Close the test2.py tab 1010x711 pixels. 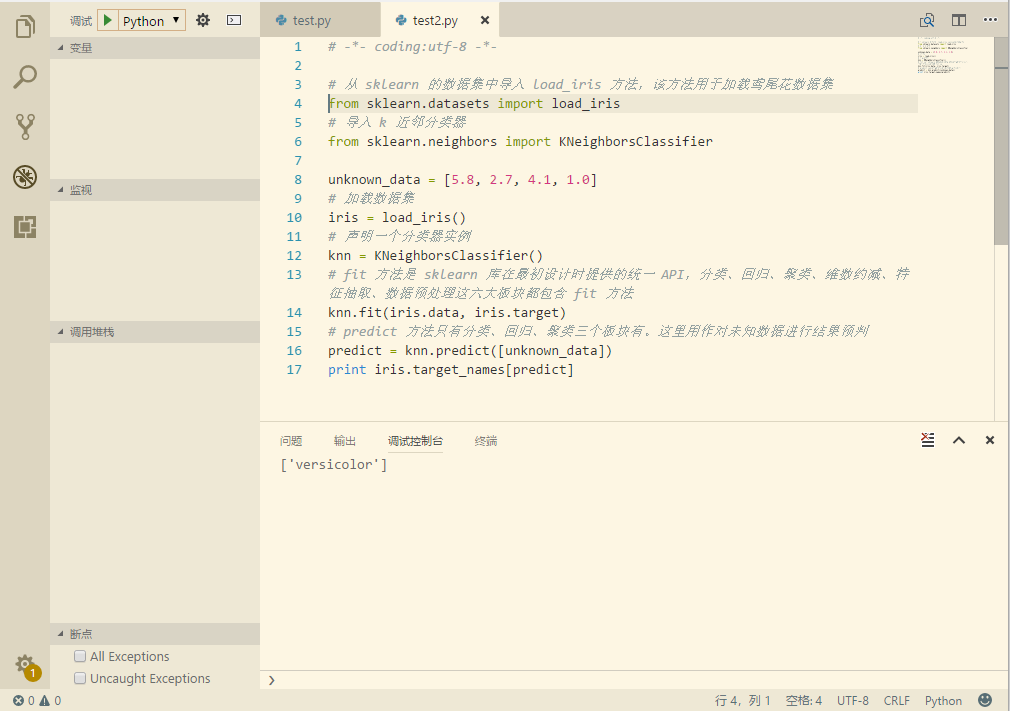[485, 21]
